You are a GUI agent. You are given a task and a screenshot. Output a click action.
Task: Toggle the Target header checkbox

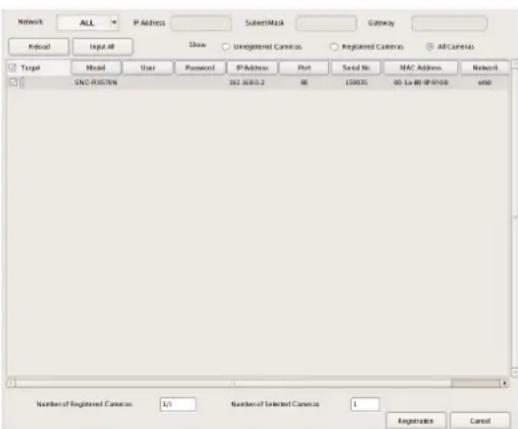12,68
